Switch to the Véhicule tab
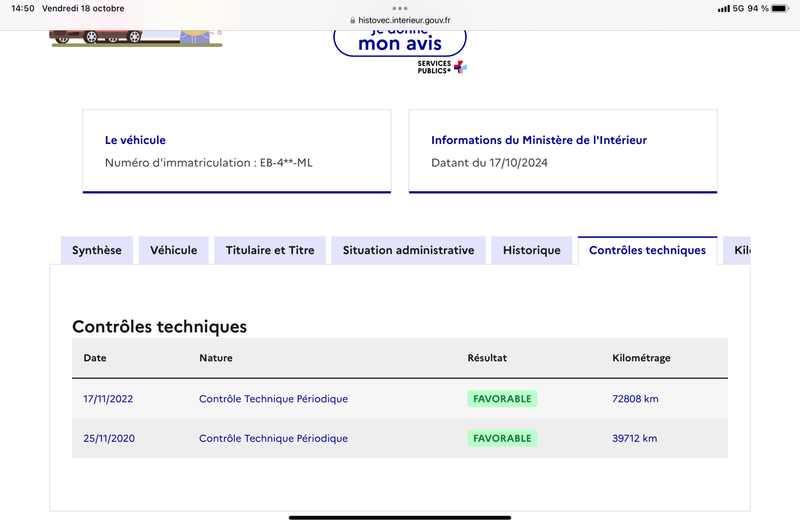 pyautogui.click(x=173, y=251)
